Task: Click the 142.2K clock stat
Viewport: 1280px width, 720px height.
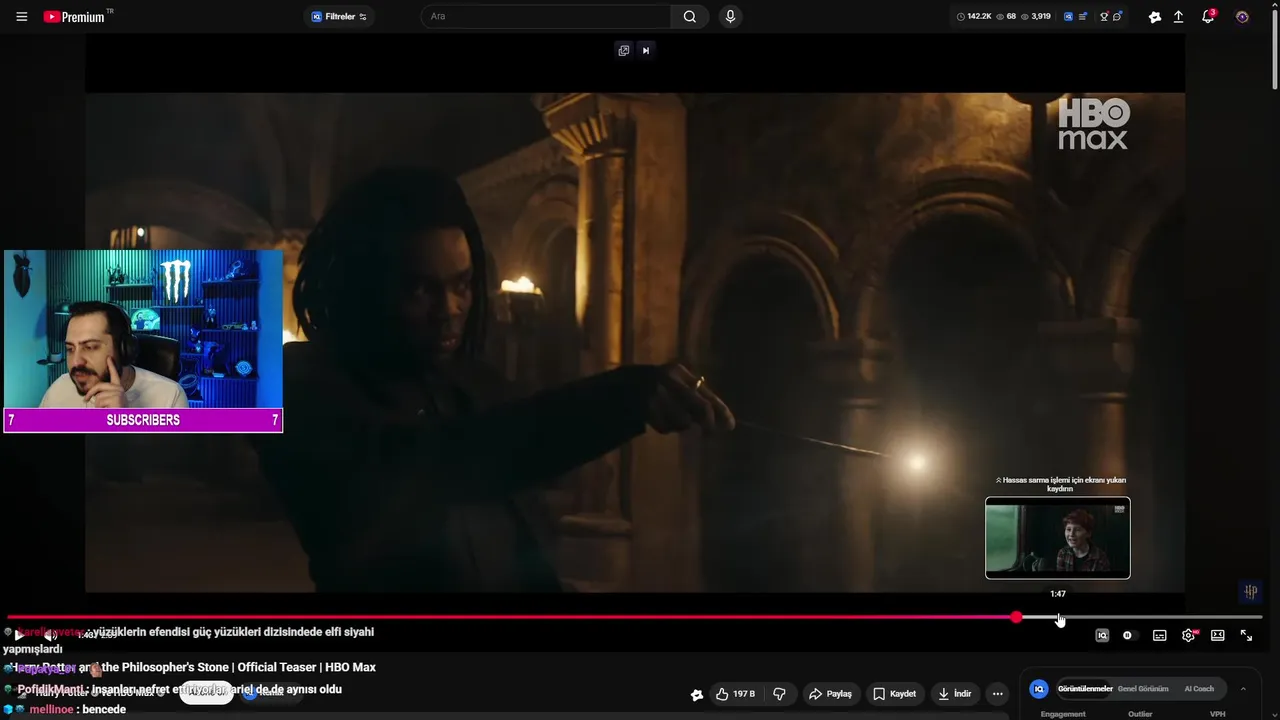Action: 975,17
